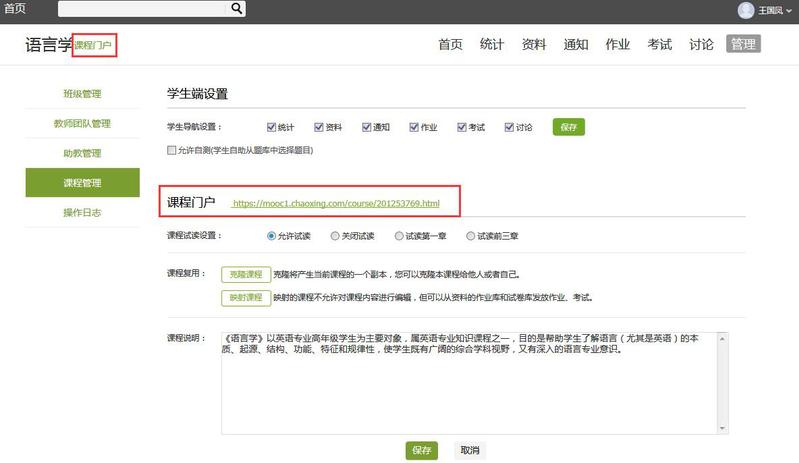Select 课程管理 in the sidebar

point(83,183)
